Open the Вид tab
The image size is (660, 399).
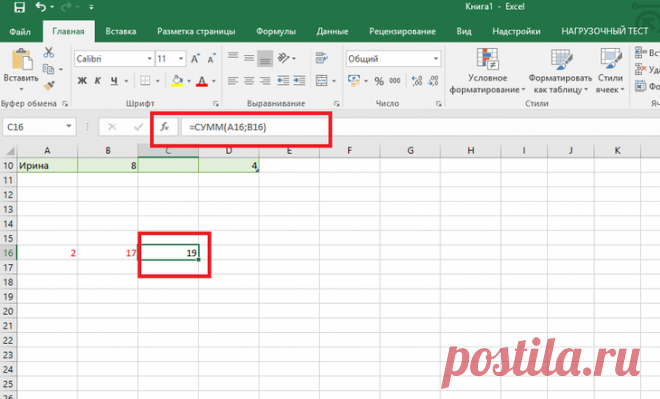(464, 32)
